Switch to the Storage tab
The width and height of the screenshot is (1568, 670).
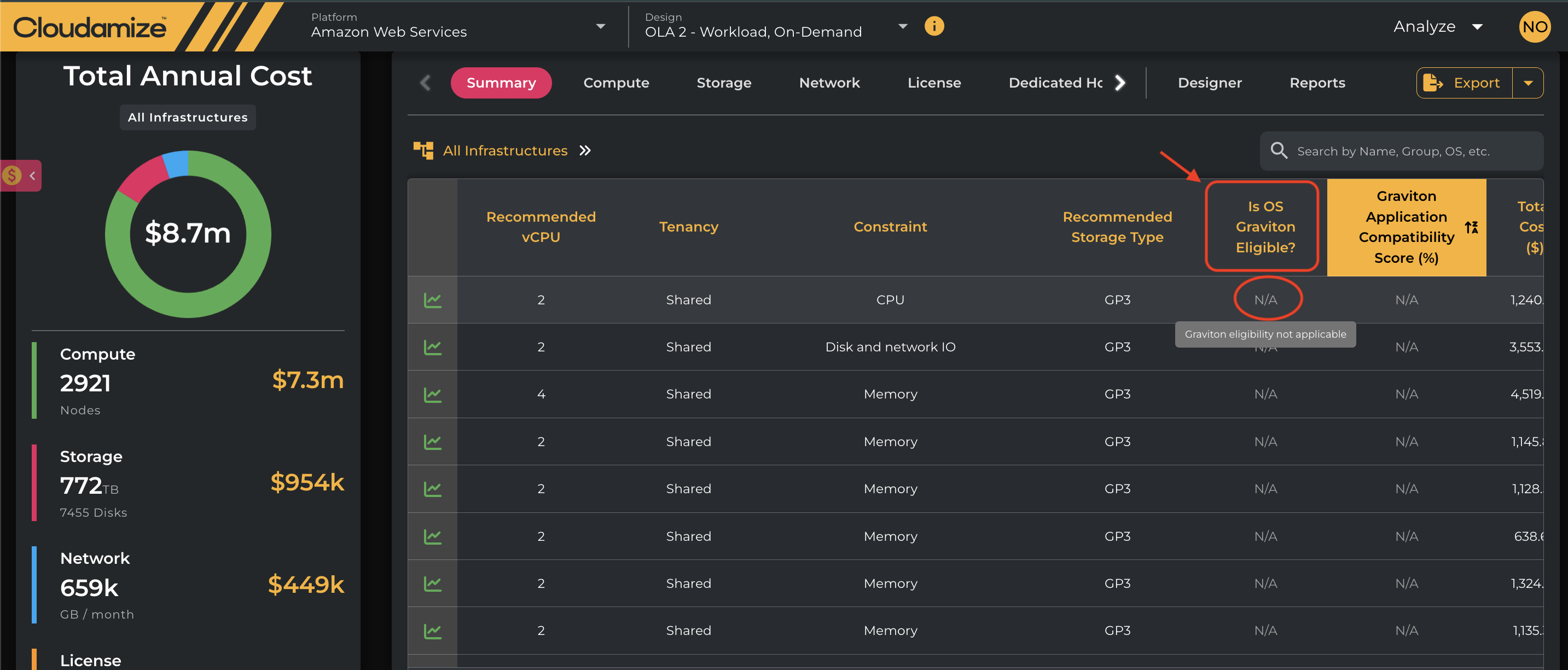[724, 83]
